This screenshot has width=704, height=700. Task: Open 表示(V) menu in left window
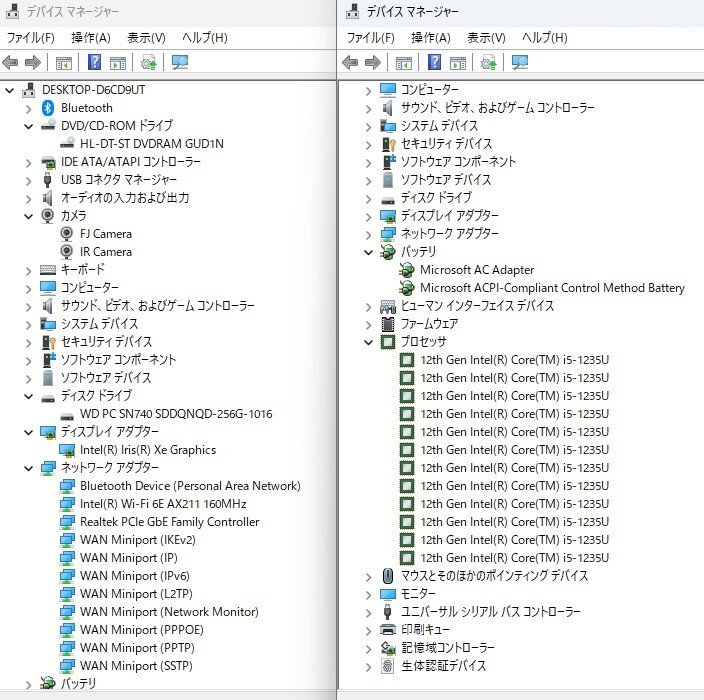click(146, 37)
